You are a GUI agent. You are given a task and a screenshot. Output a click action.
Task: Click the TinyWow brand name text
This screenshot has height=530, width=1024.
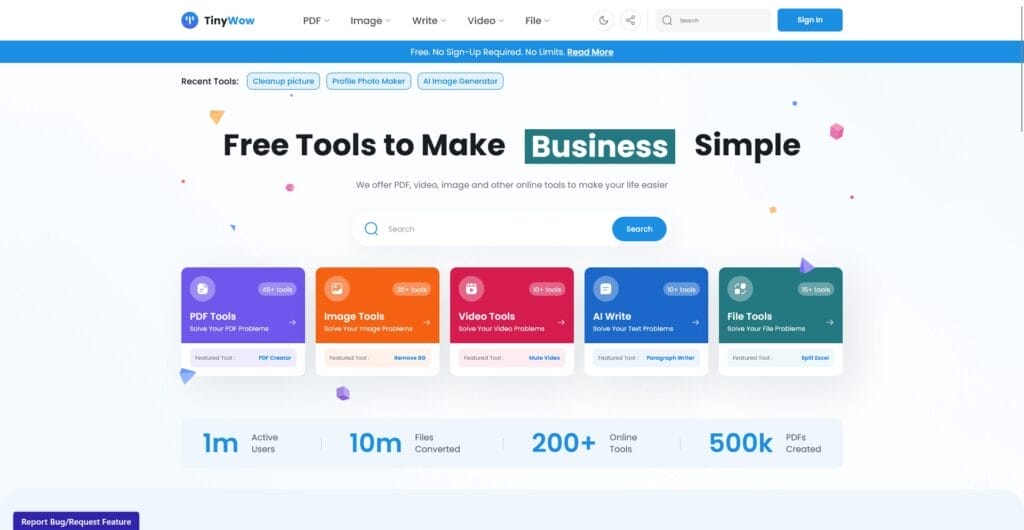(x=229, y=20)
